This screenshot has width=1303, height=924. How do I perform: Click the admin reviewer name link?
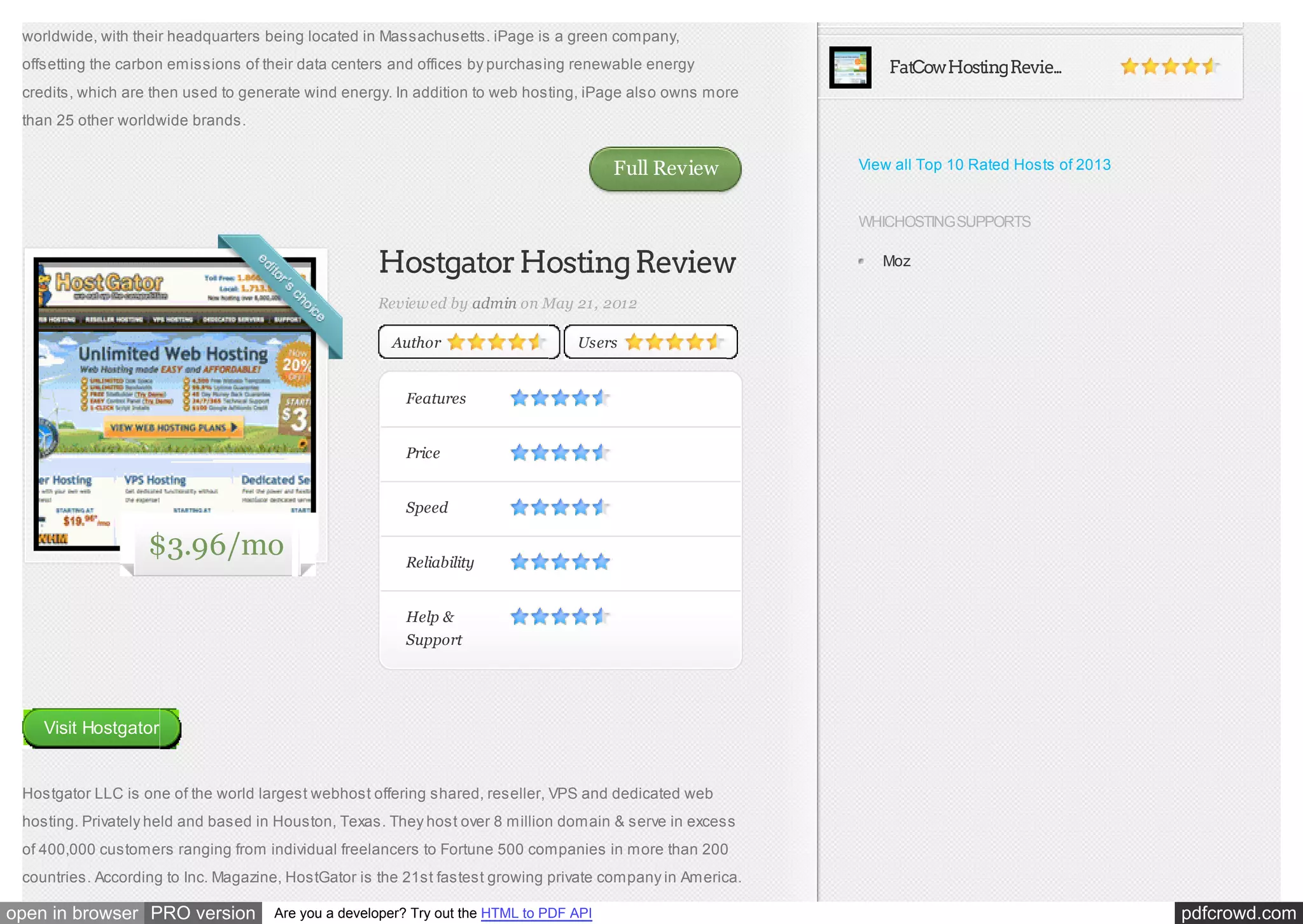[x=494, y=303]
